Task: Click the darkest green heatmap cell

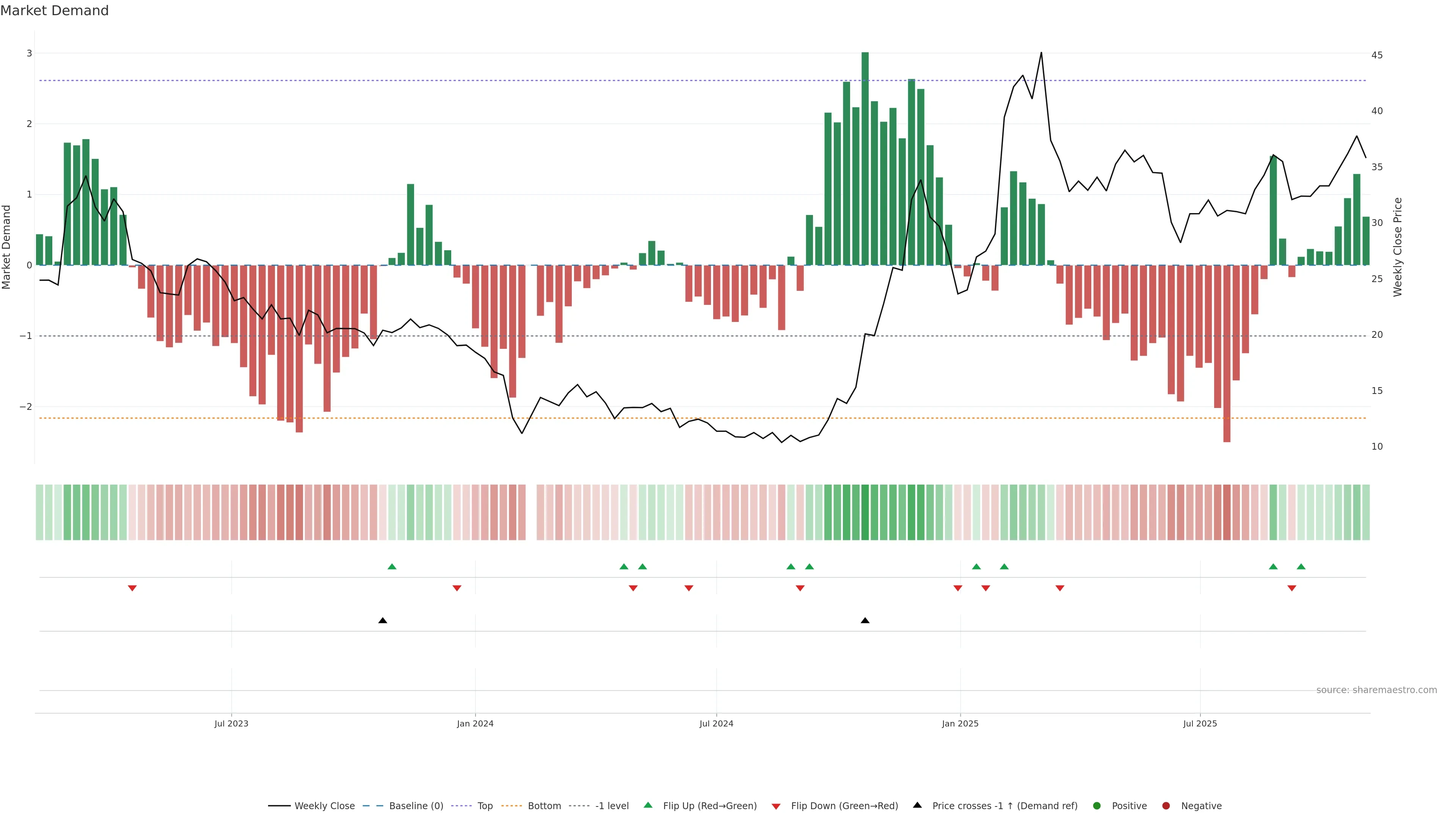Action: [865, 512]
